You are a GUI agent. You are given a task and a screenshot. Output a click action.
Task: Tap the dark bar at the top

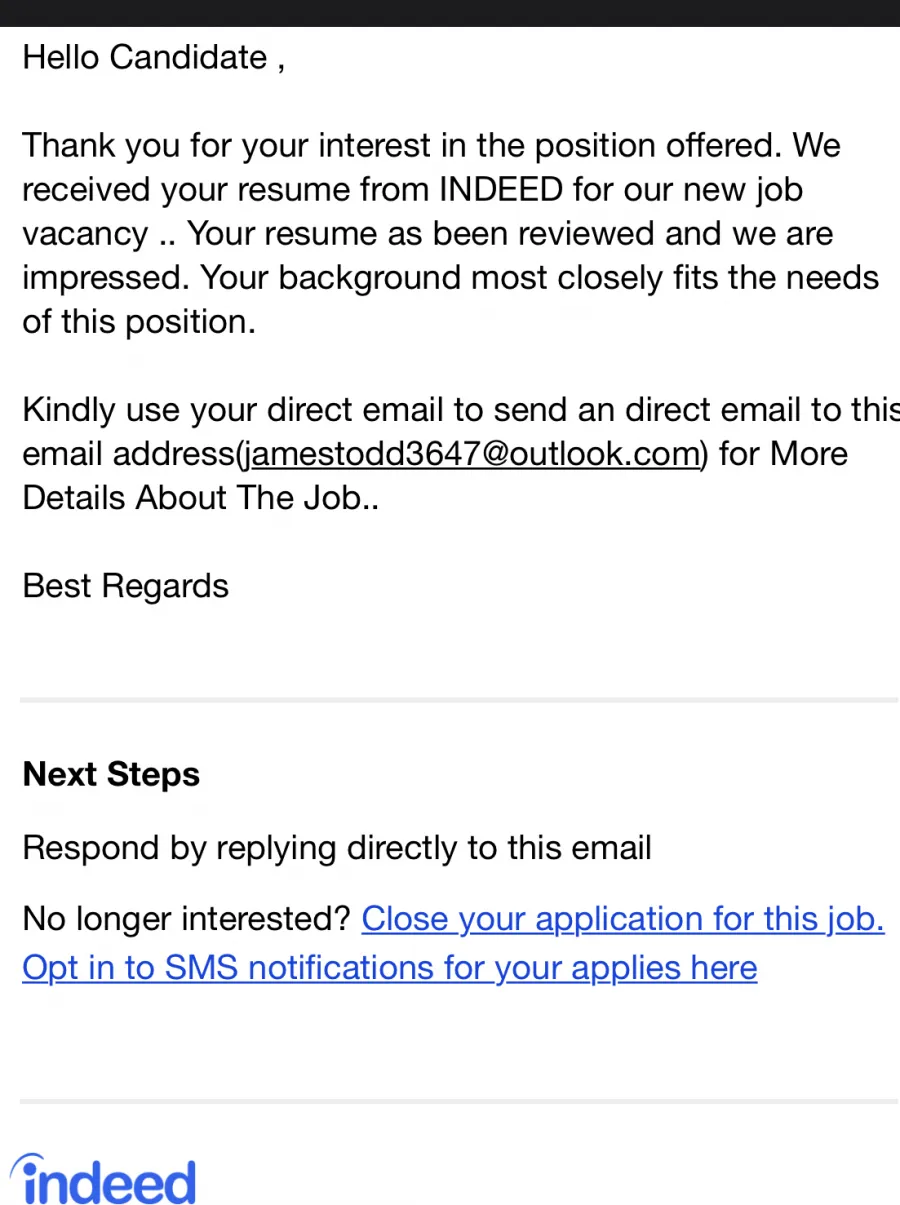450,13
